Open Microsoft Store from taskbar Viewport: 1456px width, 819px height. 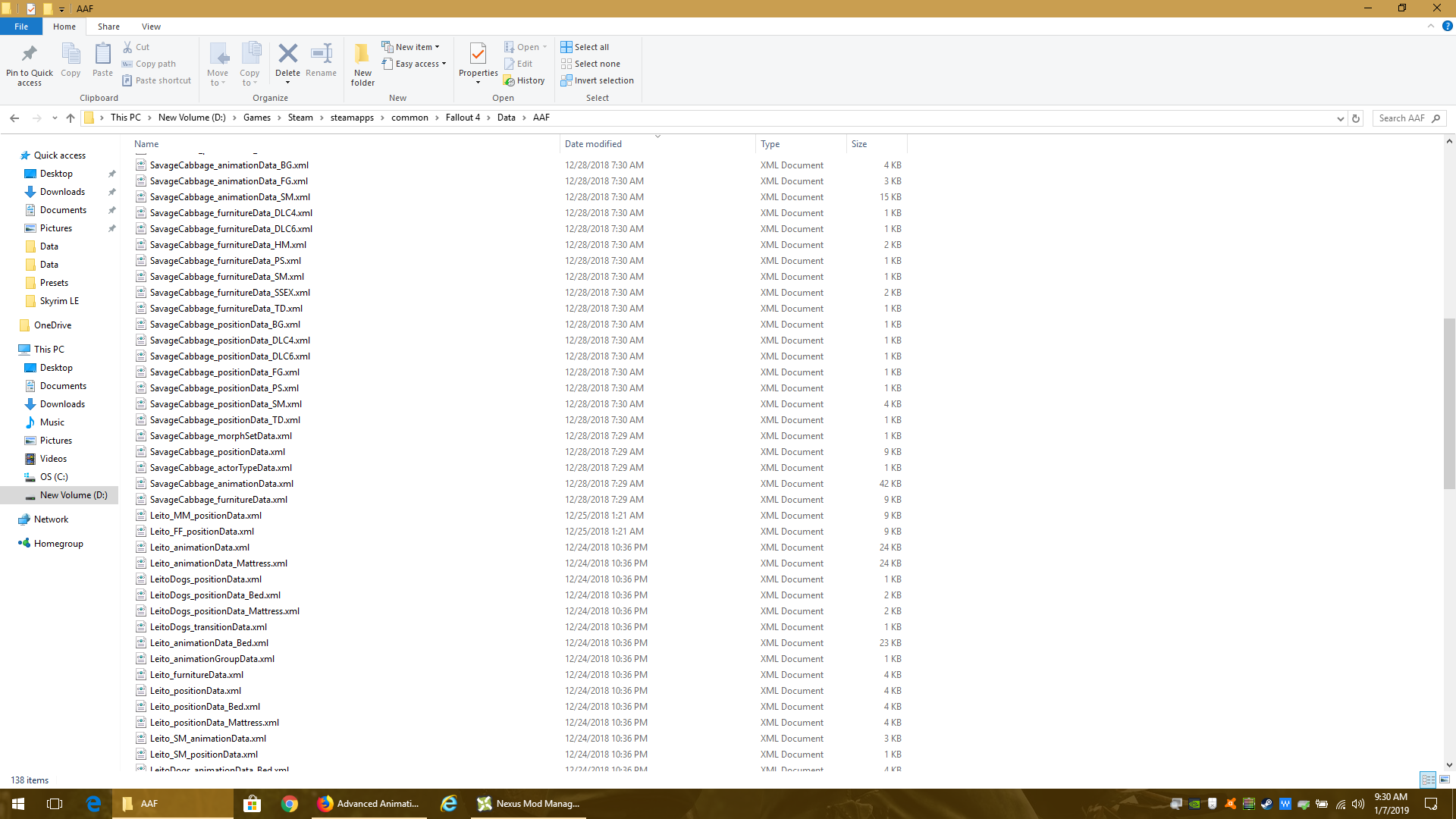253,804
